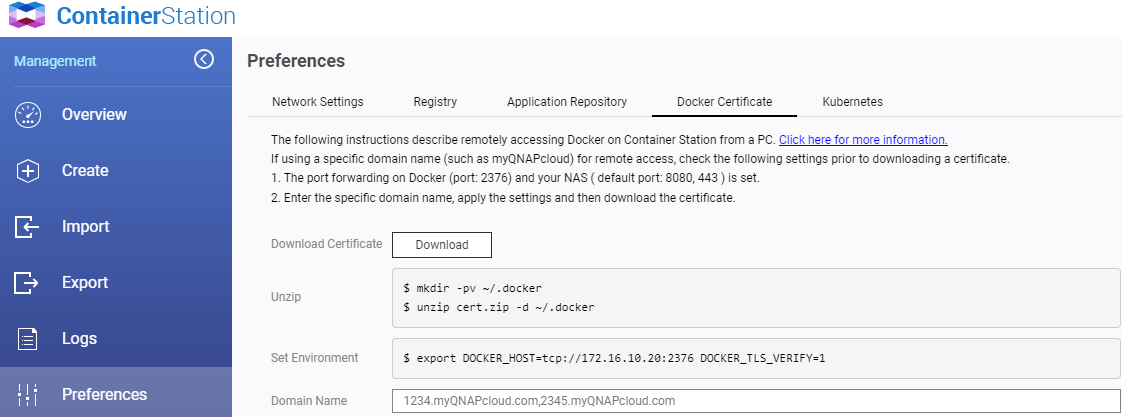Click the Container Station logo icon
Image resolution: width=1122 pixels, height=417 pixels.
coord(27,17)
